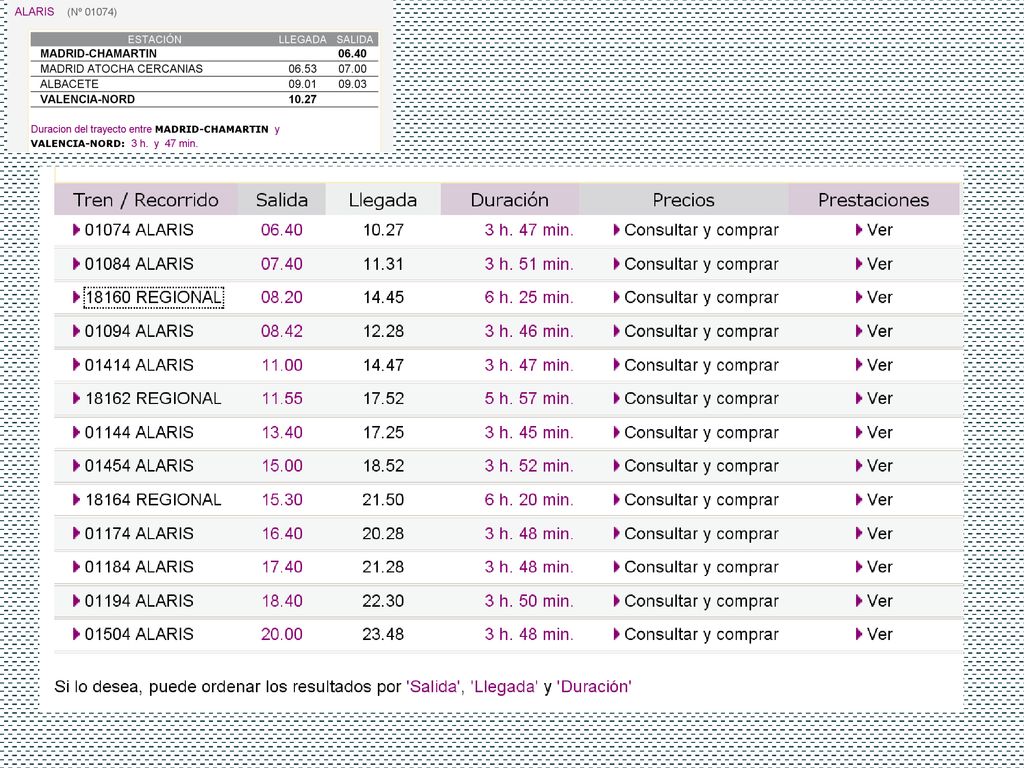Consultar y comprar for the 15.30 train
The width and height of the screenshot is (1024, 768).
pyautogui.click(x=701, y=500)
